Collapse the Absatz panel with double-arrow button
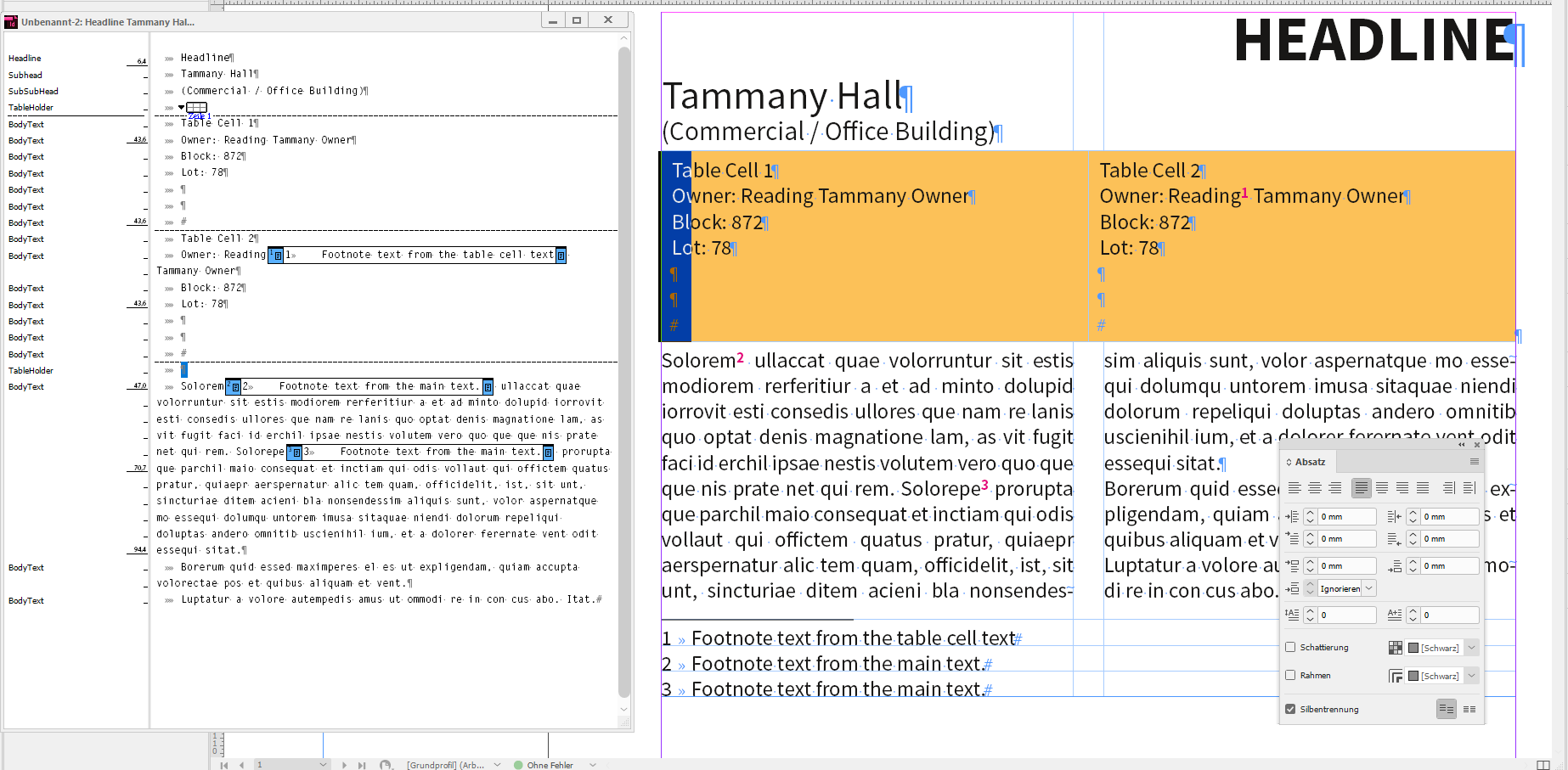The image size is (1568, 770). click(x=1461, y=445)
